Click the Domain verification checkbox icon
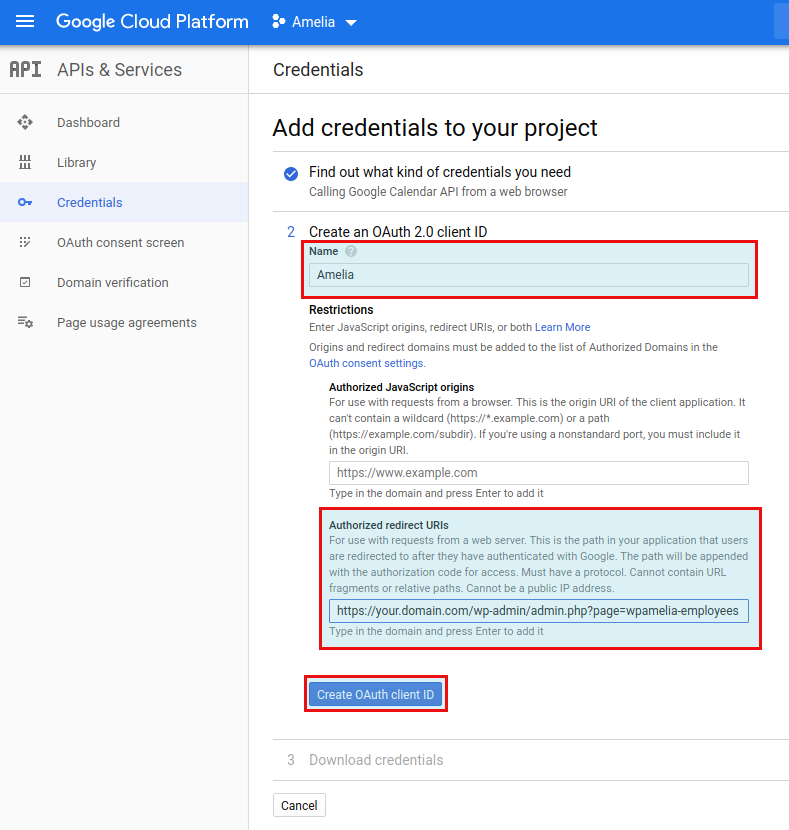 [25, 282]
